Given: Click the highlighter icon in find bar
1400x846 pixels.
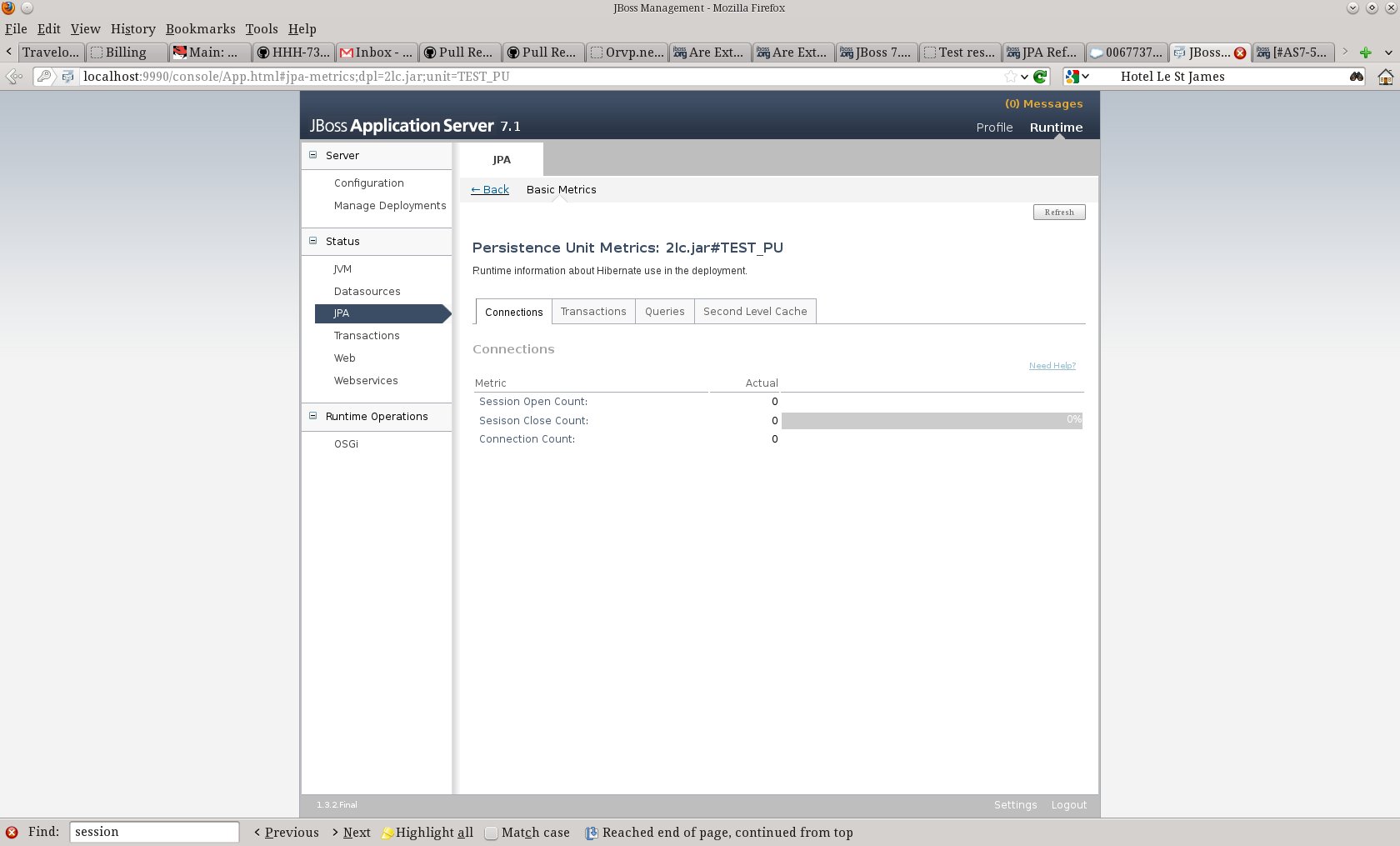Looking at the screenshot, I should [x=387, y=833].
